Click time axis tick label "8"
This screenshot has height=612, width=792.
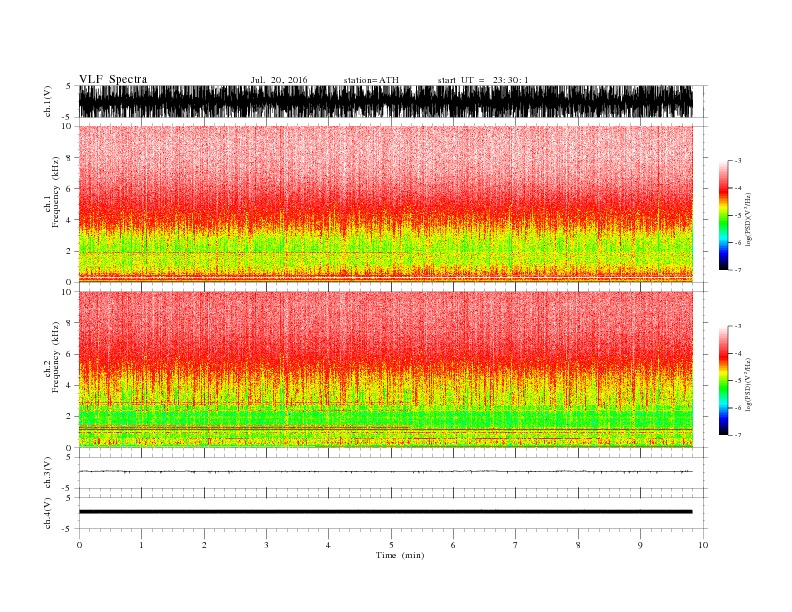click(x=578, y=545)
